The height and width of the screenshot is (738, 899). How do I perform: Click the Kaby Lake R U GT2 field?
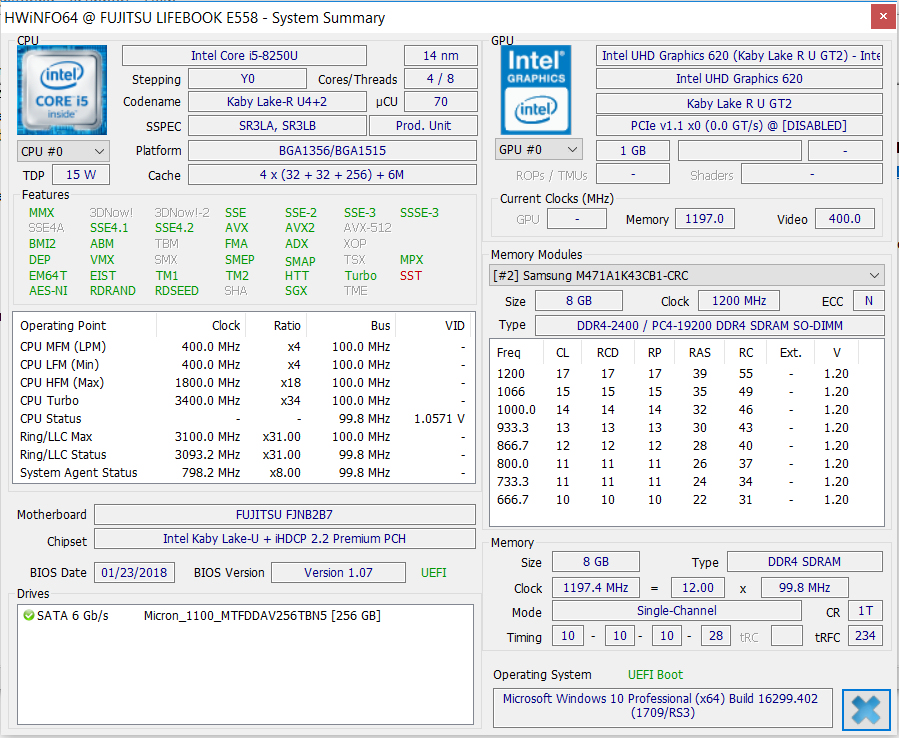(x=739, y=103)
